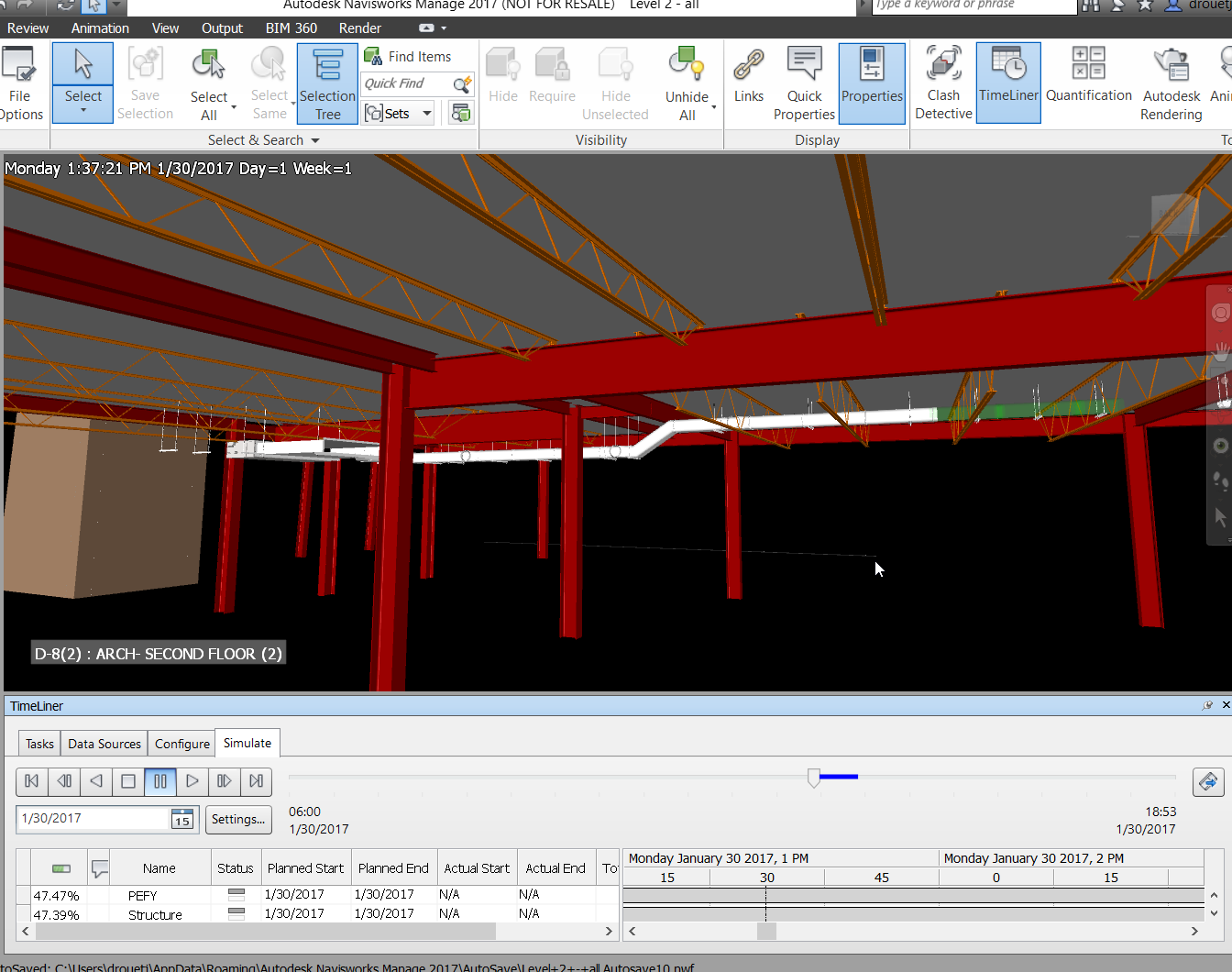This screenshot has width=1232, height=972.
Task: Open Quick Properties
Action: click(x=804, y=83)
